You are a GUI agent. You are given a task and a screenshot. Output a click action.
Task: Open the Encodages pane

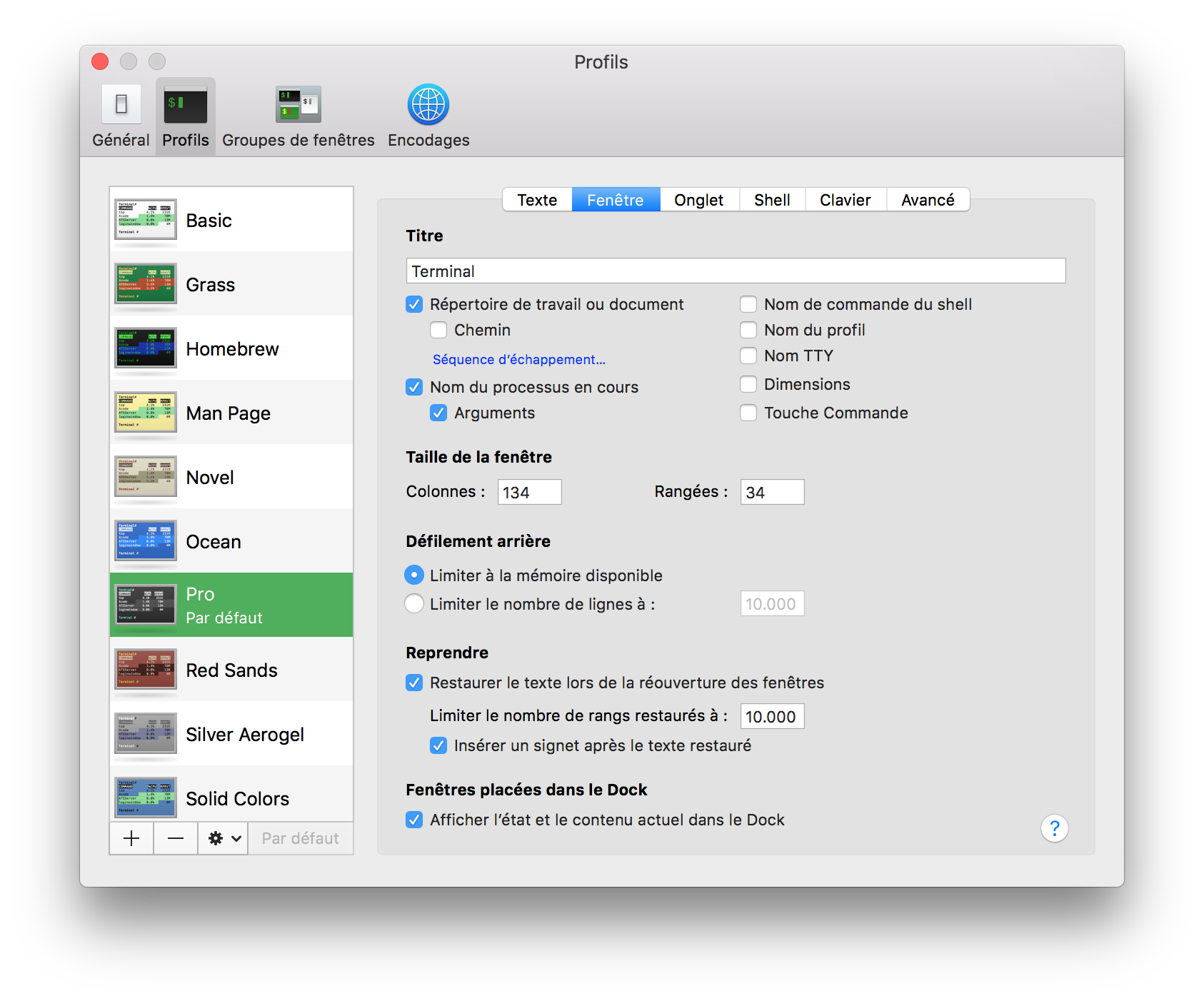(x=427, y=114)
